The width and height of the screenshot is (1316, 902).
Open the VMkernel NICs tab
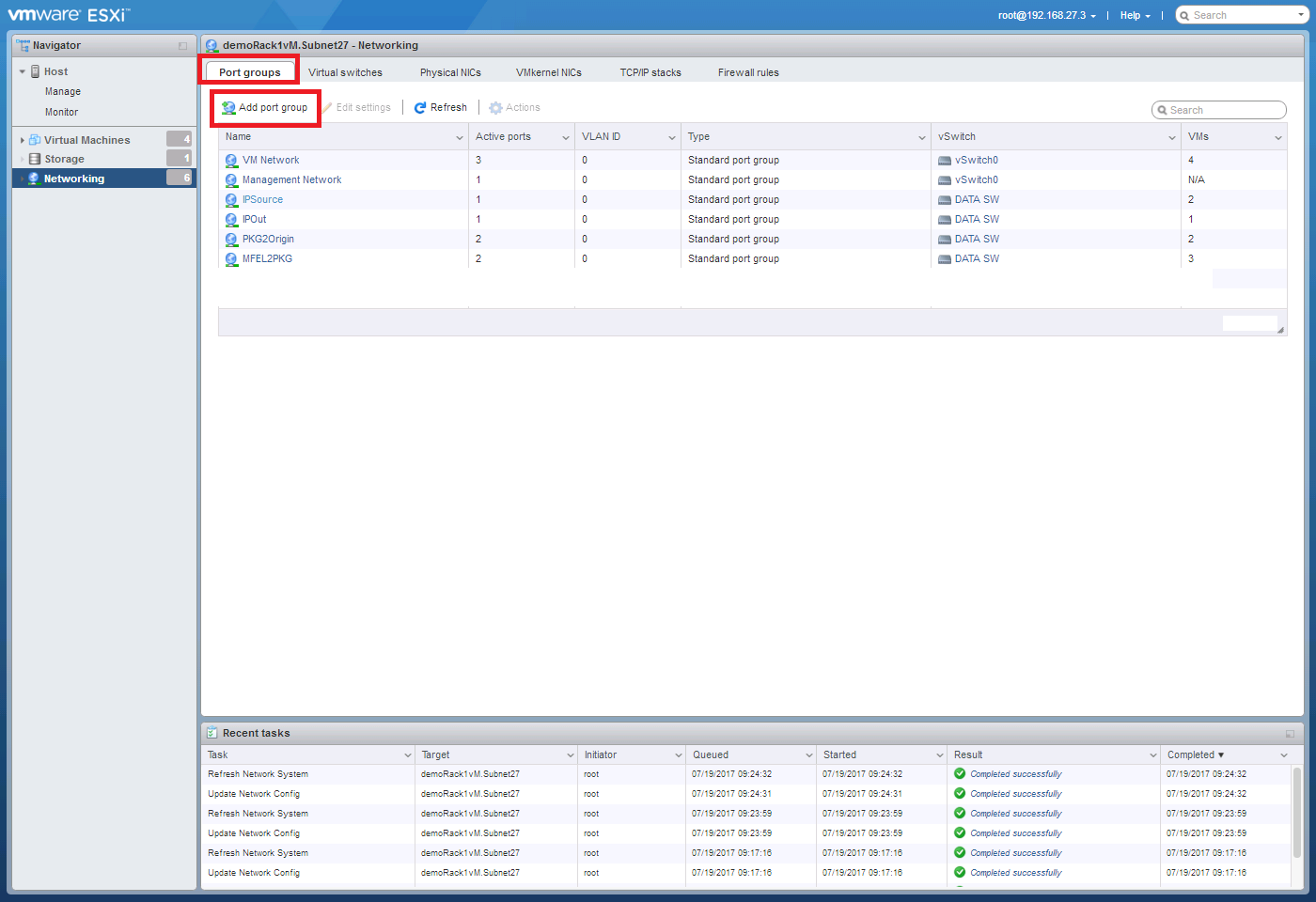tap(549, 72)
